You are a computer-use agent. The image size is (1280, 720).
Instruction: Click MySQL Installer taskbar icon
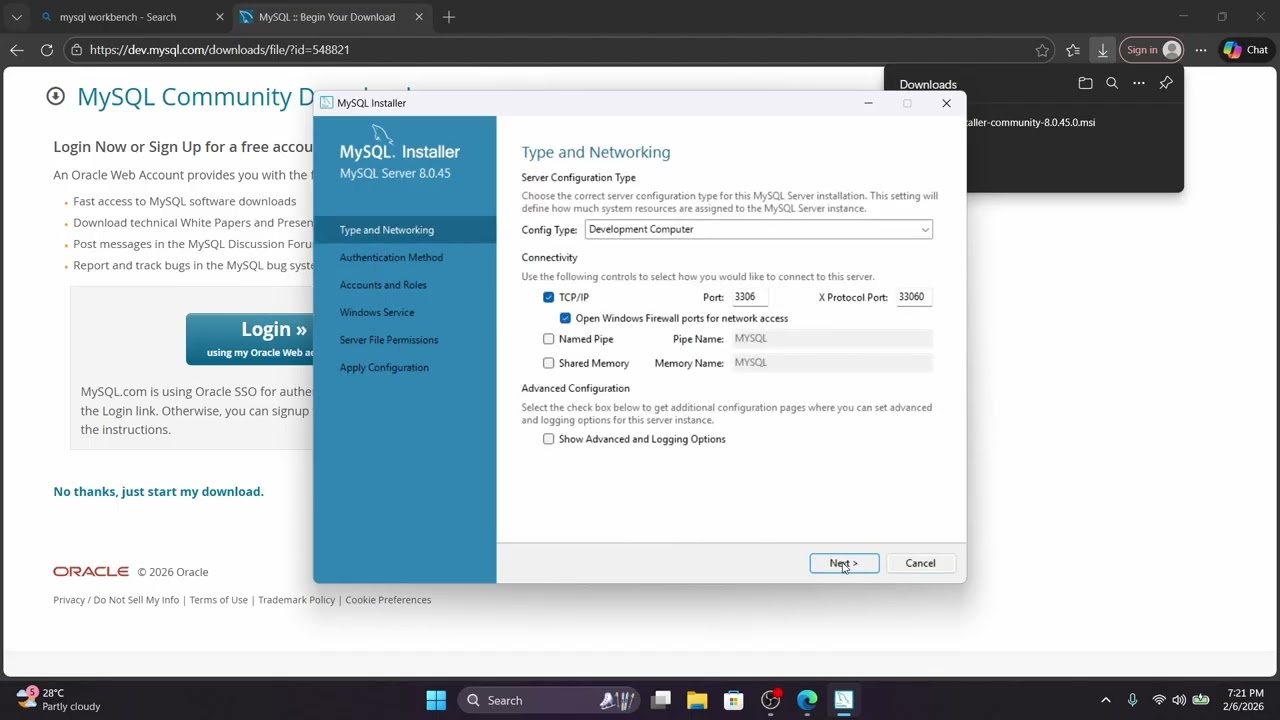click(x=843, y=700)
